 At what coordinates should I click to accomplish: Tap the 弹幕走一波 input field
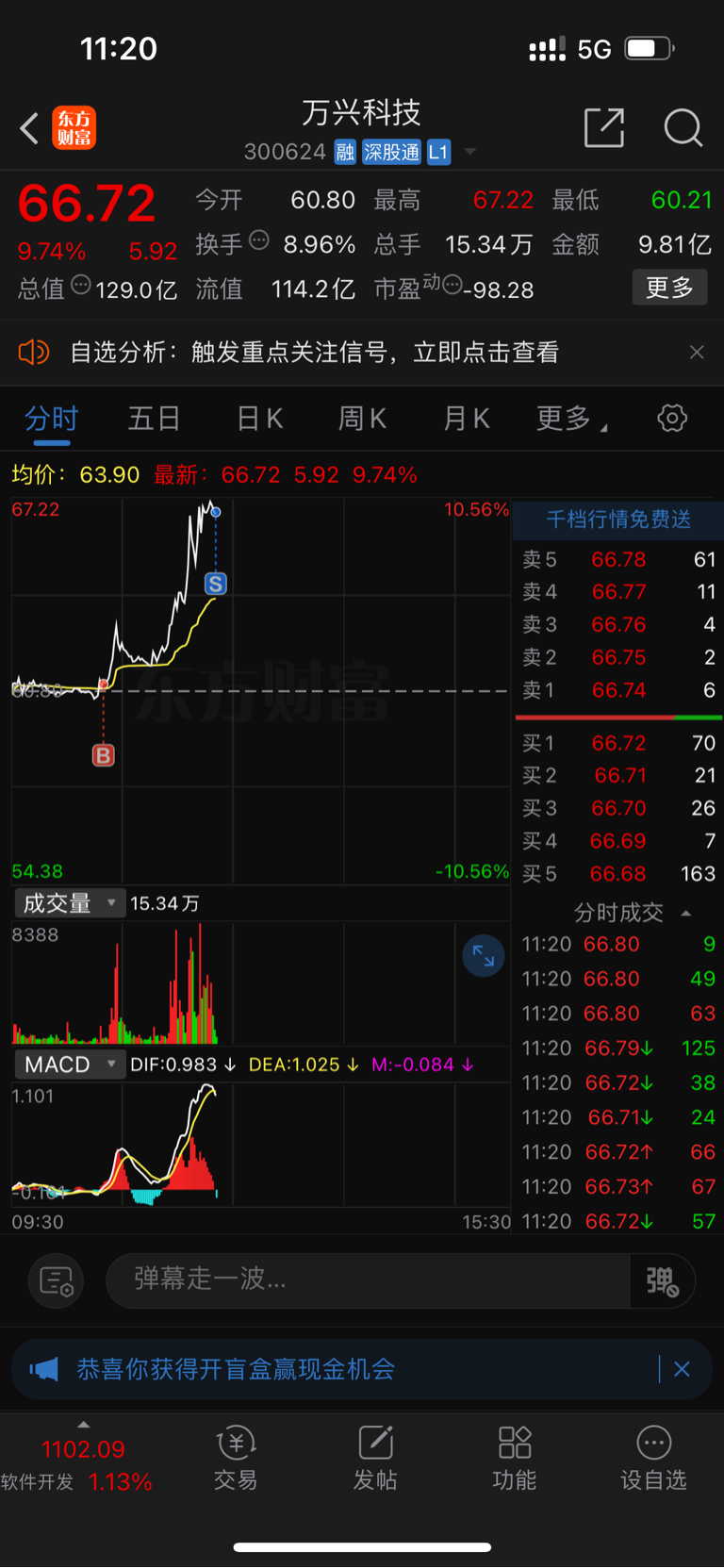click(x=368, y=1280)
